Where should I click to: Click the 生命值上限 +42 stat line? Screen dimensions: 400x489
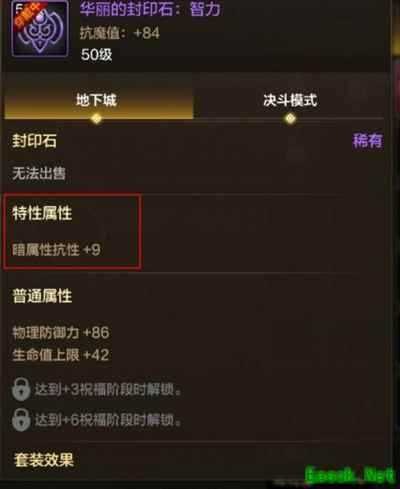pos(61,355)
